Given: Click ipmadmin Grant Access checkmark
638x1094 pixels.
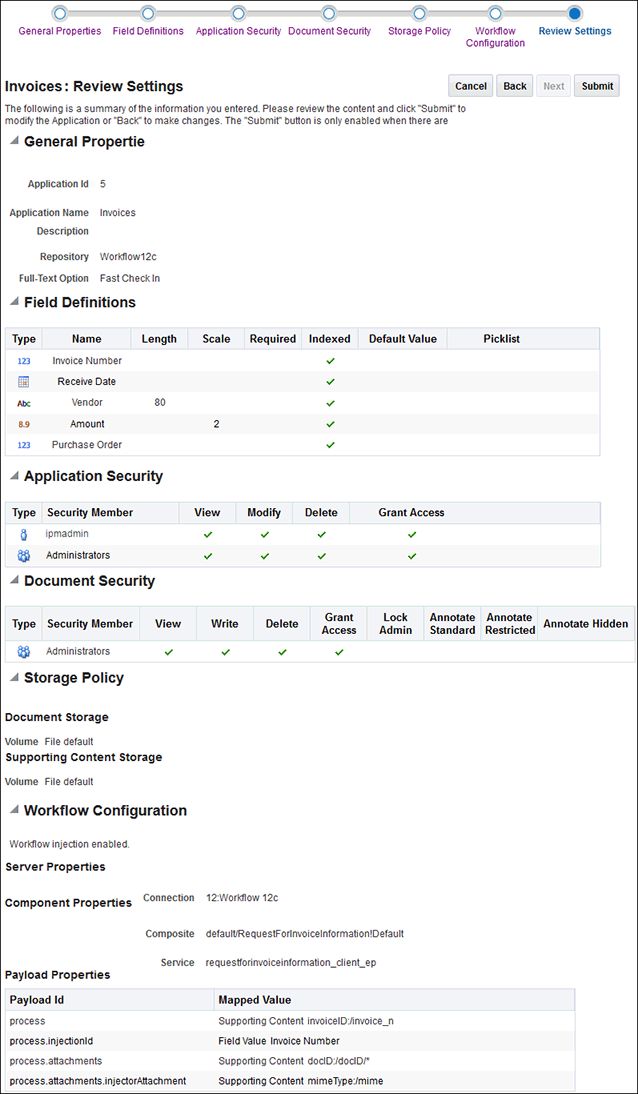Looking at the screenshot, I should pyautogui.click(x=412, y=535).
